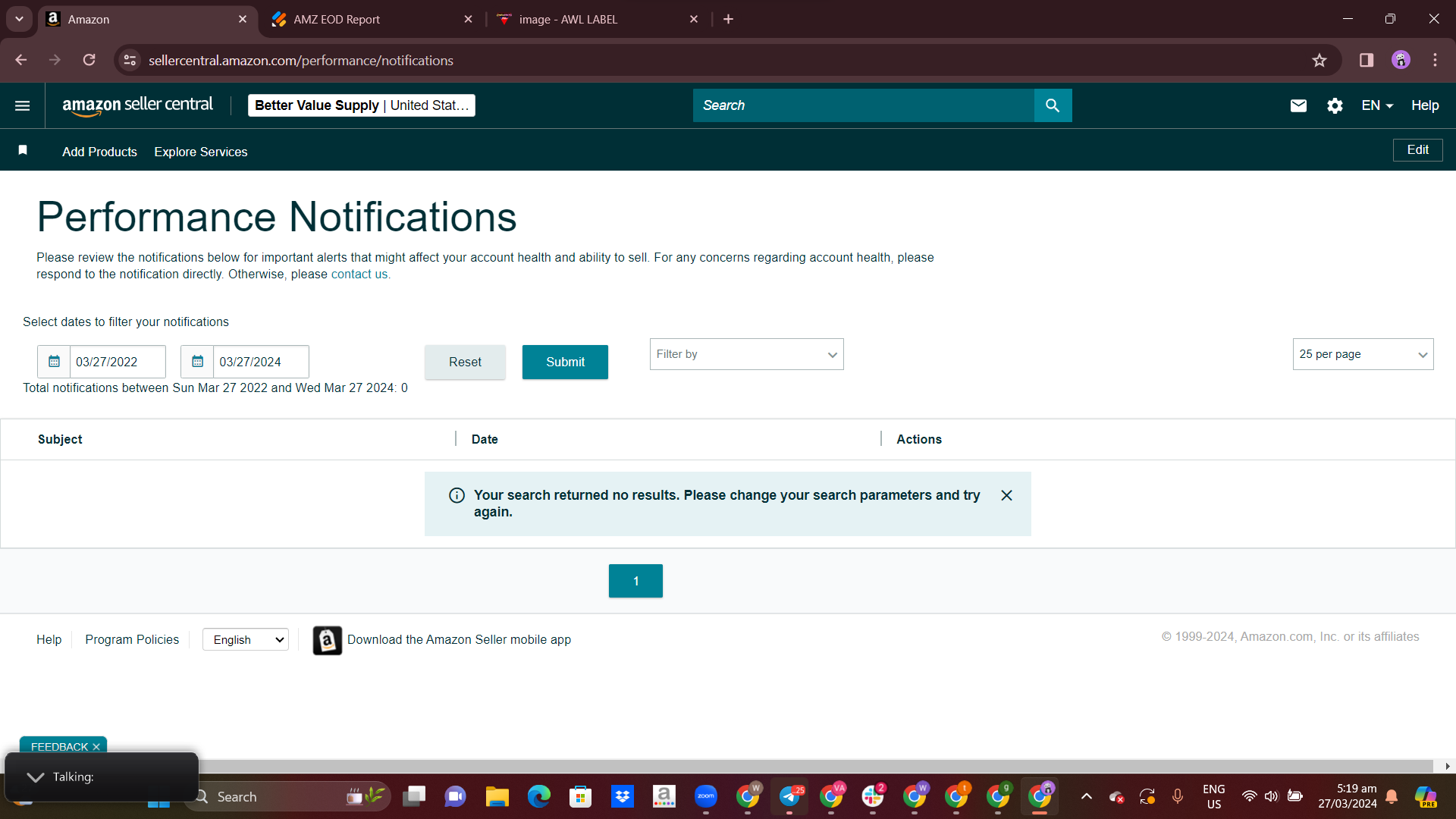Open the start date calendar picker icon
This screenshot has width=1456, height=819.
click(x=54, y=362)
